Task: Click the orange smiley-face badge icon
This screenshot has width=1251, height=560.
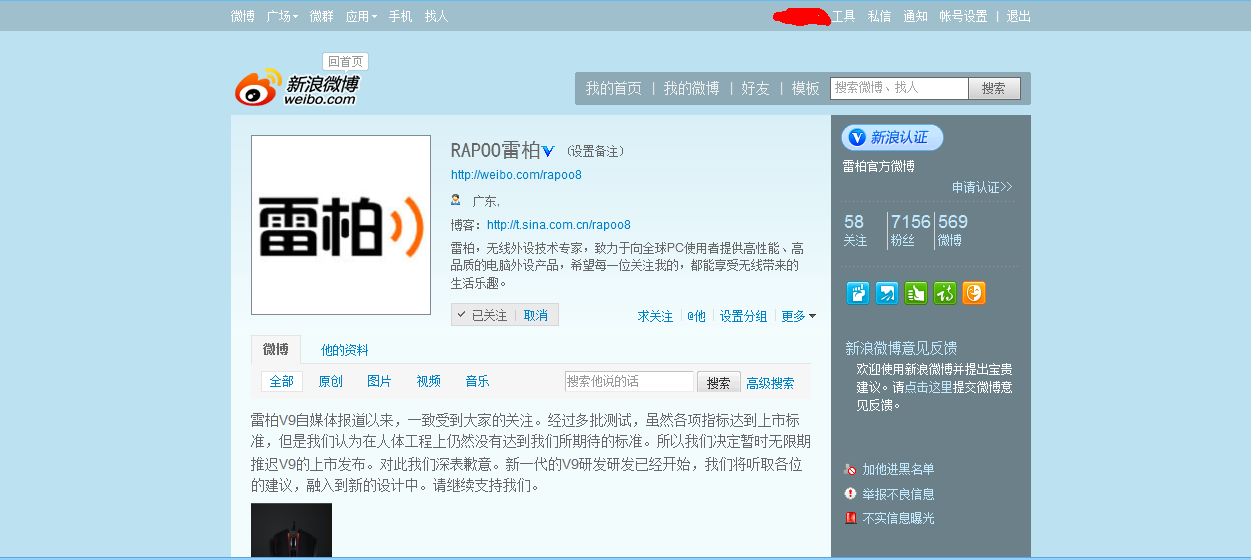Action: click(x=974, y=293)
